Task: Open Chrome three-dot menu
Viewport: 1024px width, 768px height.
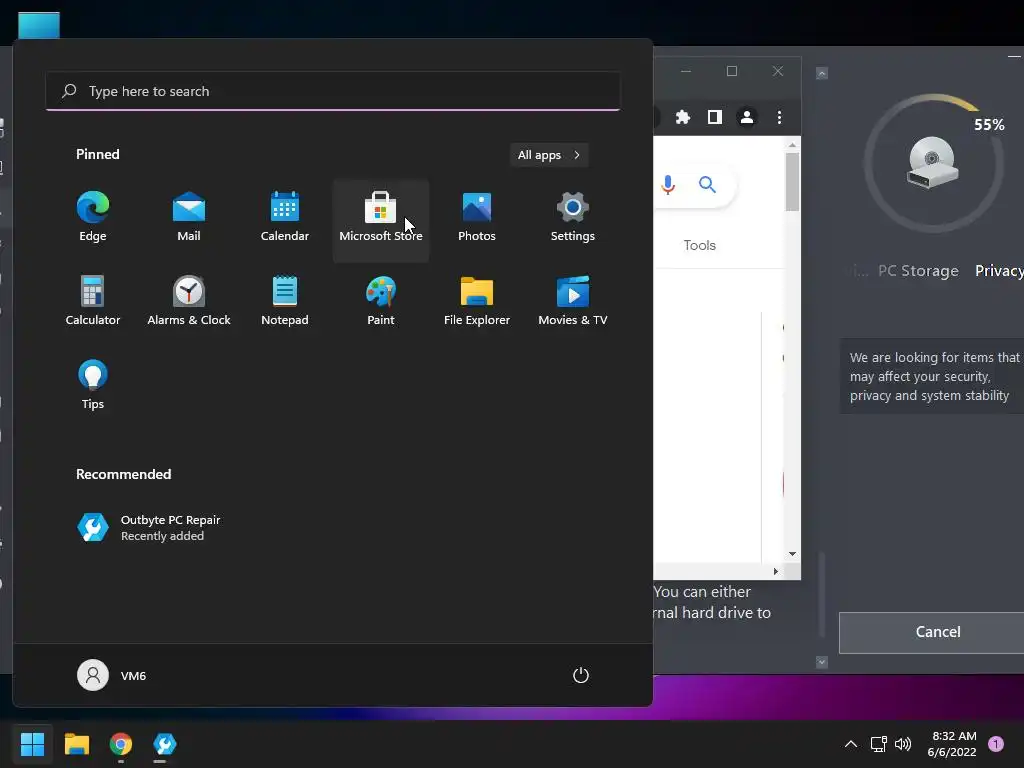Action: tap(779, 117)
